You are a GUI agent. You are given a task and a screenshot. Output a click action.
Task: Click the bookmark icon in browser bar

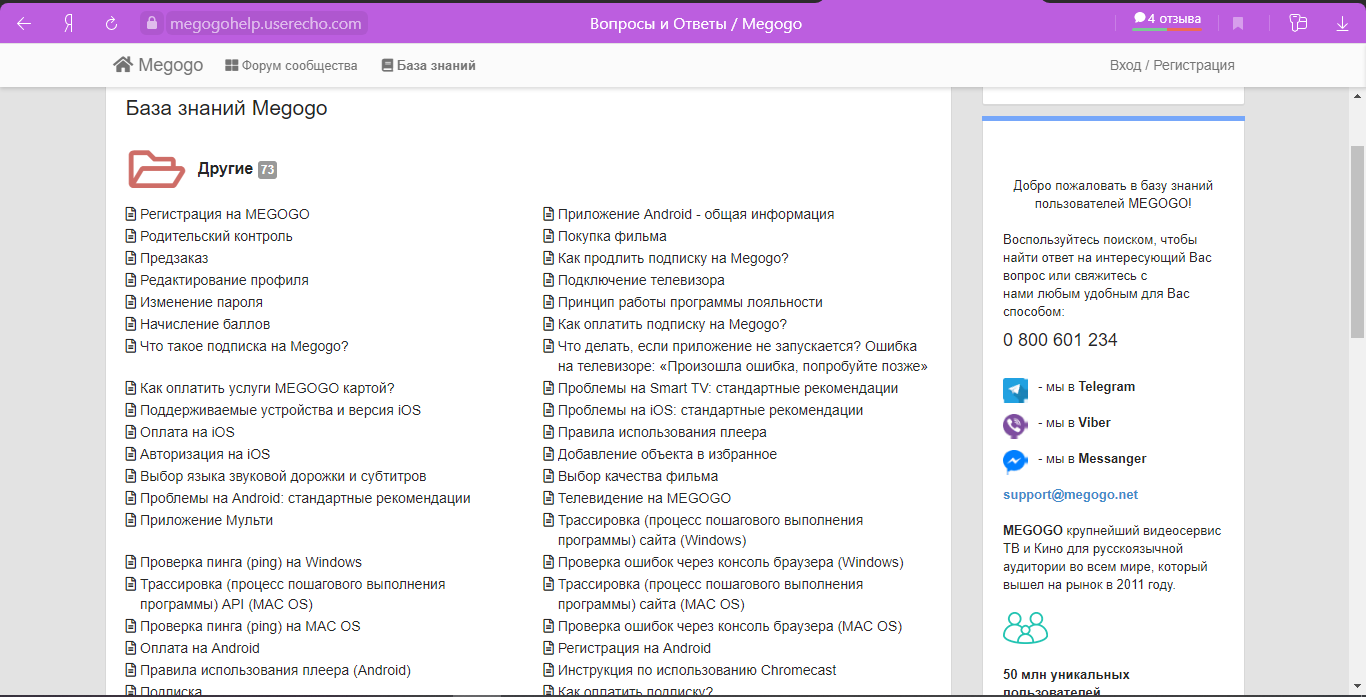(1238, 23)
